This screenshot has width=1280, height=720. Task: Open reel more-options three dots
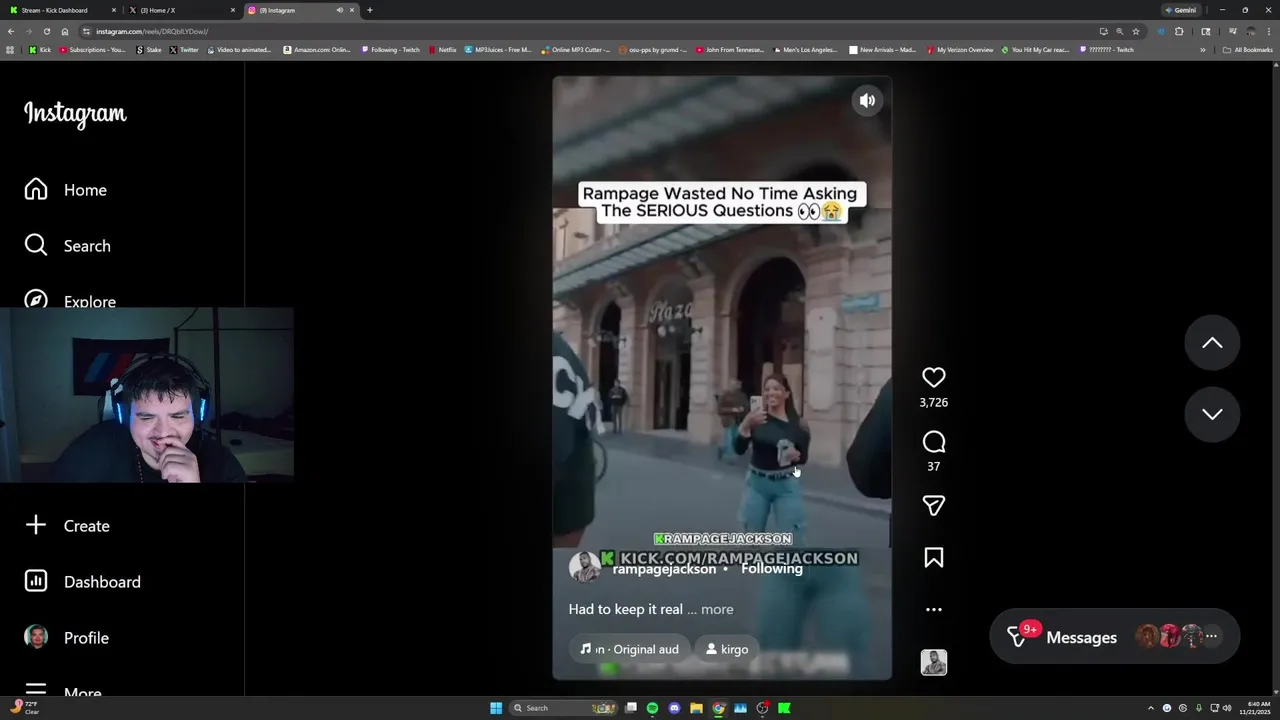point(933,609)
